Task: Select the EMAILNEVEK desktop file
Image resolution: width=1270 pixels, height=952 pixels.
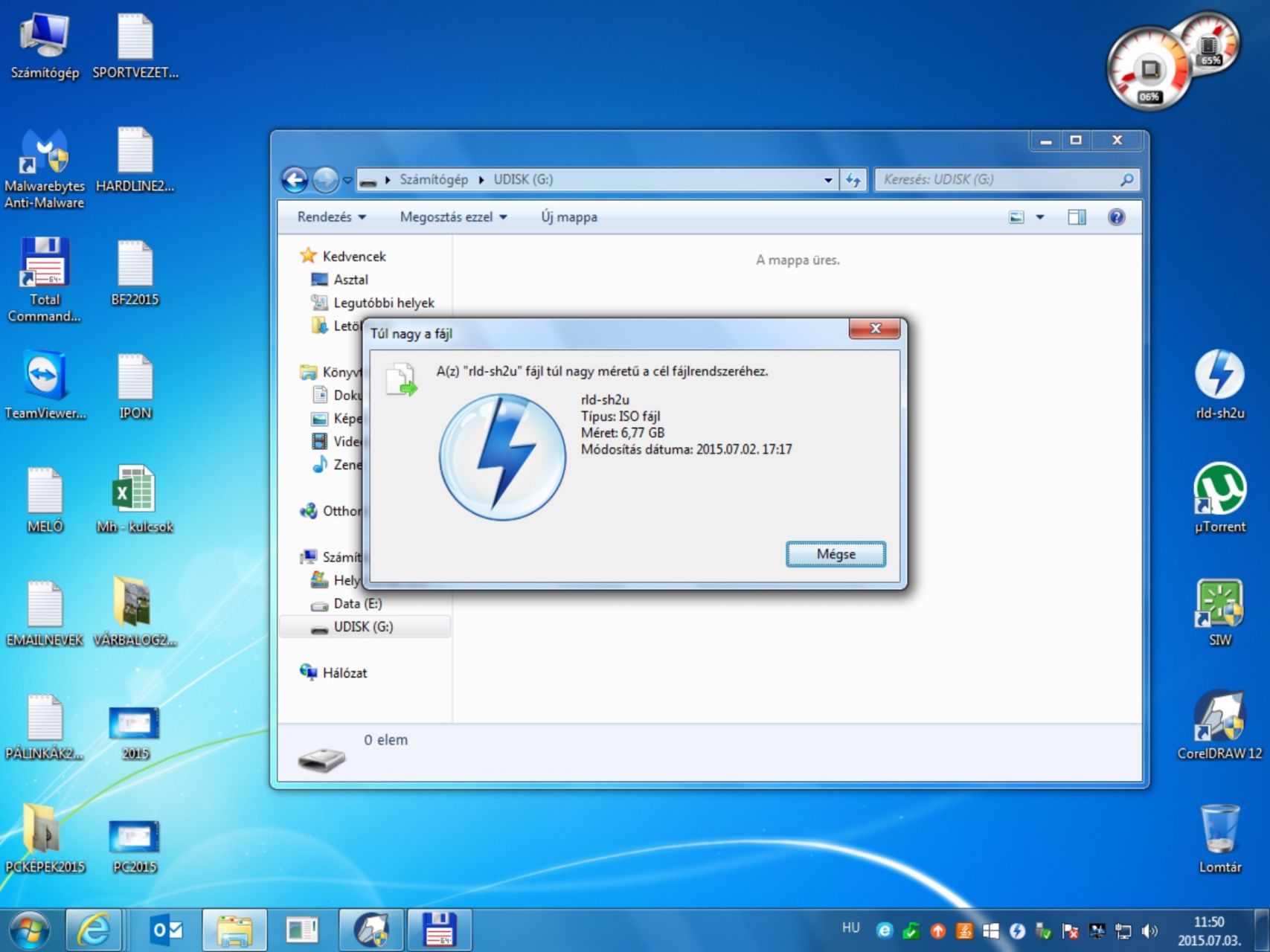Action: click(x=45, y=613)
